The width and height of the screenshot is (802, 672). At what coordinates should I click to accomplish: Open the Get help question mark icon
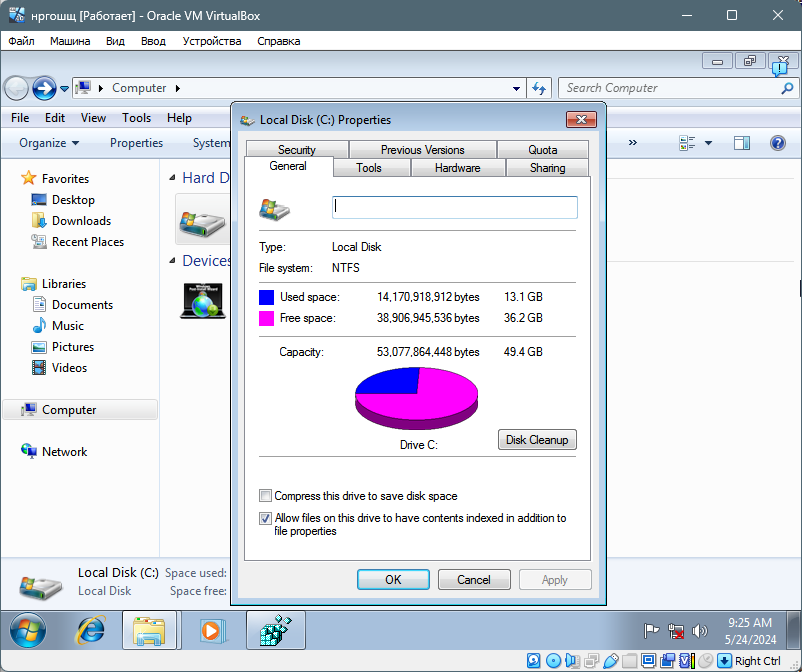777,143
